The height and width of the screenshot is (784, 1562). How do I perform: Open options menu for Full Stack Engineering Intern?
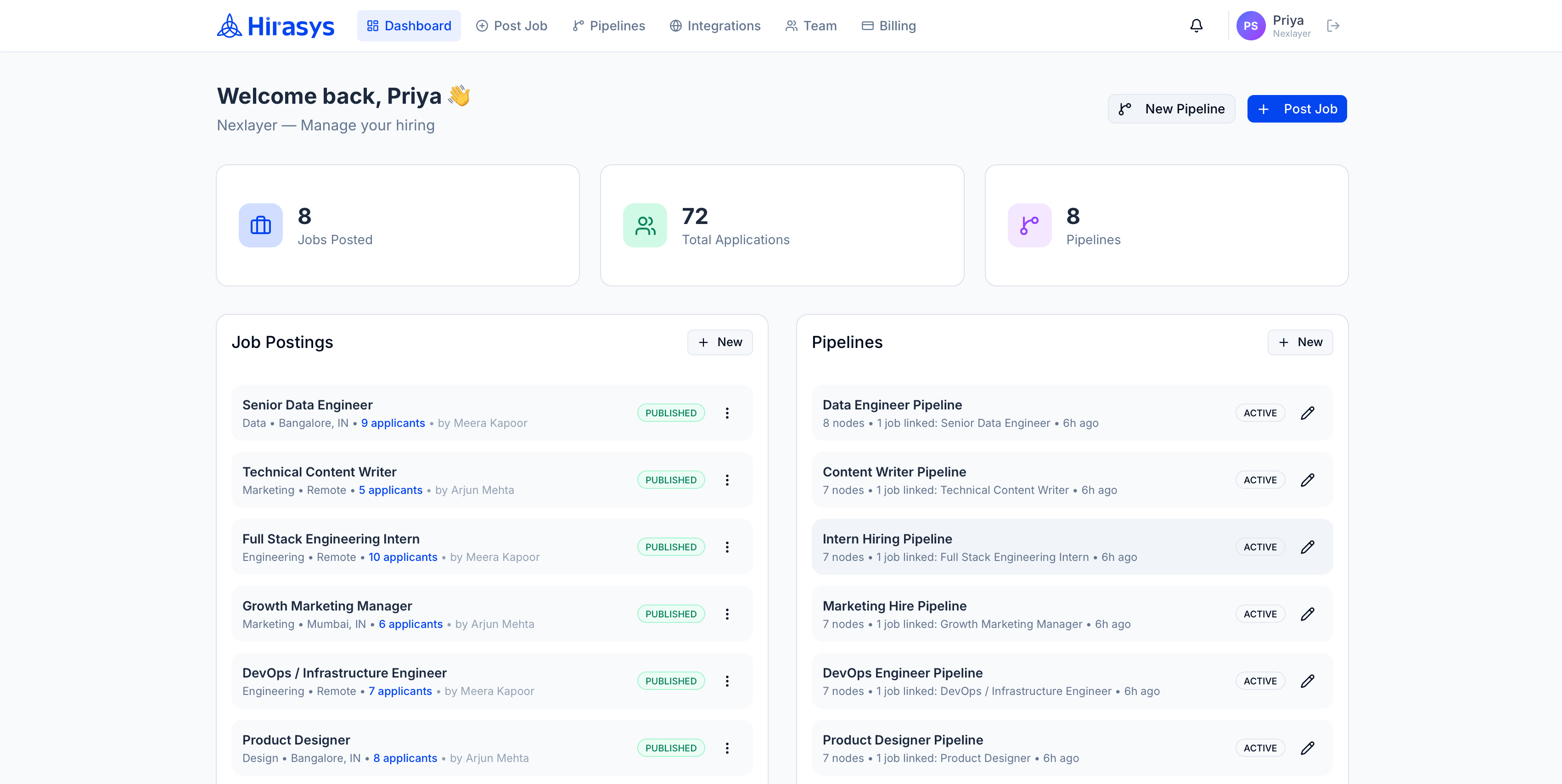pyautogui.click(x=727, y=547)
